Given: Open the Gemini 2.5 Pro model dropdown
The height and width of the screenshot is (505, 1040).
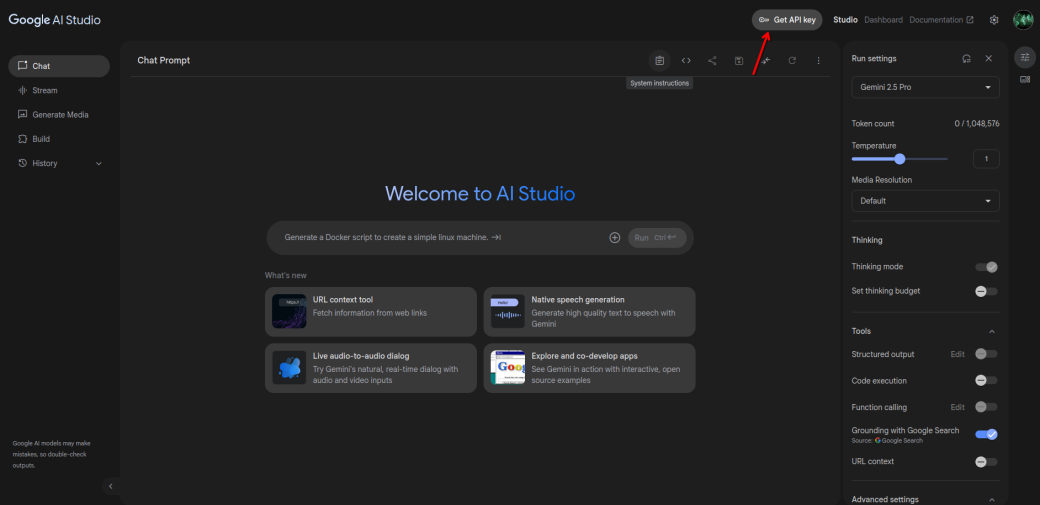Looking at the screenshot, I should (x=925, y=87).
